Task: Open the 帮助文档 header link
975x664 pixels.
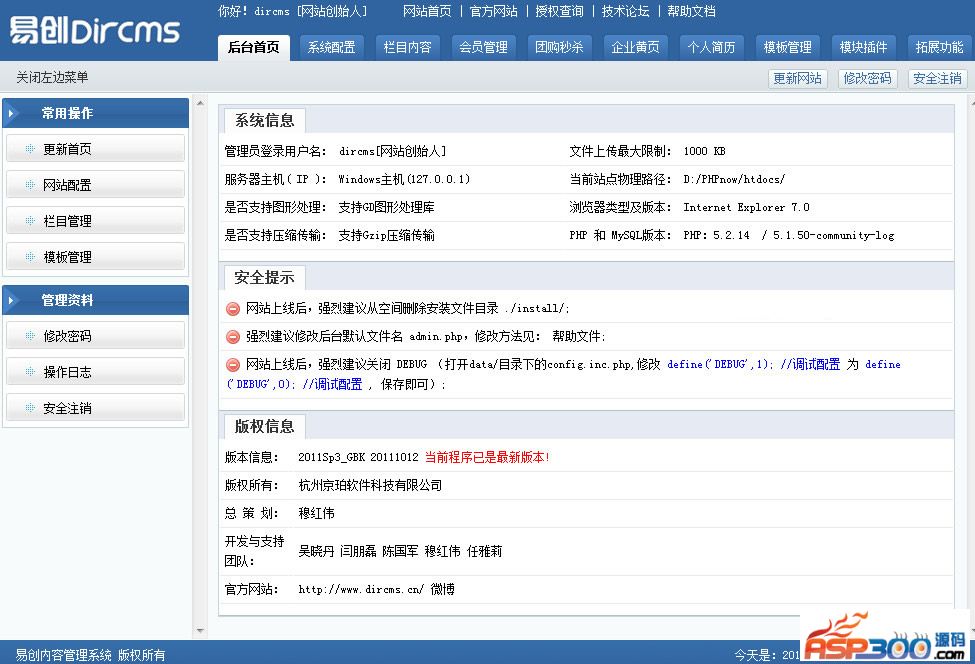Action: [x=691, y=11]
